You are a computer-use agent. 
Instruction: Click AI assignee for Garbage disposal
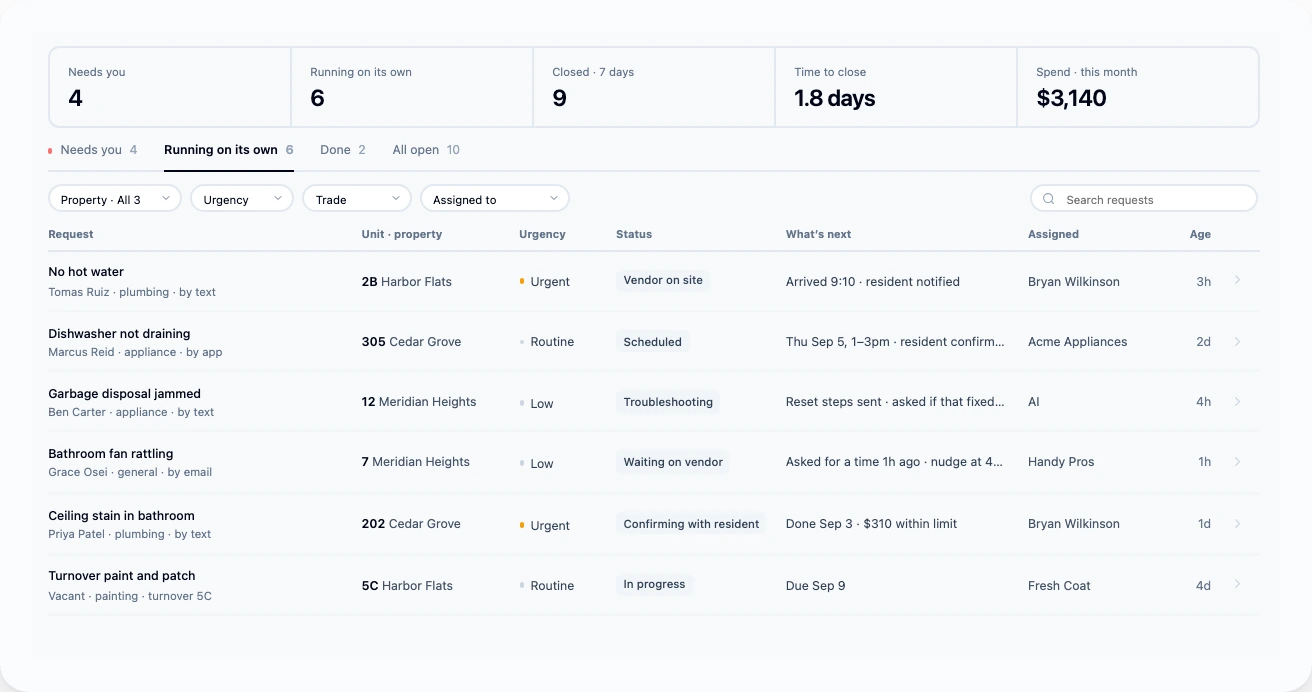pos(1034,402)
